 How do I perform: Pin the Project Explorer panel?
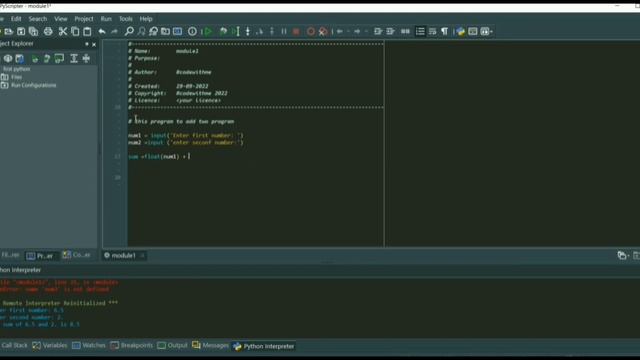[x=87, y=44]
